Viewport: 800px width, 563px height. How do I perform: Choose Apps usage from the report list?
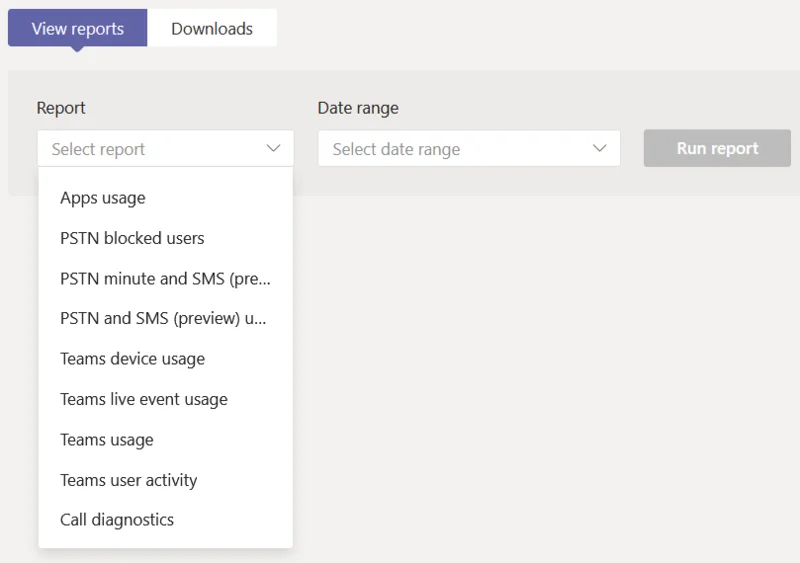(x=165, y=198)
